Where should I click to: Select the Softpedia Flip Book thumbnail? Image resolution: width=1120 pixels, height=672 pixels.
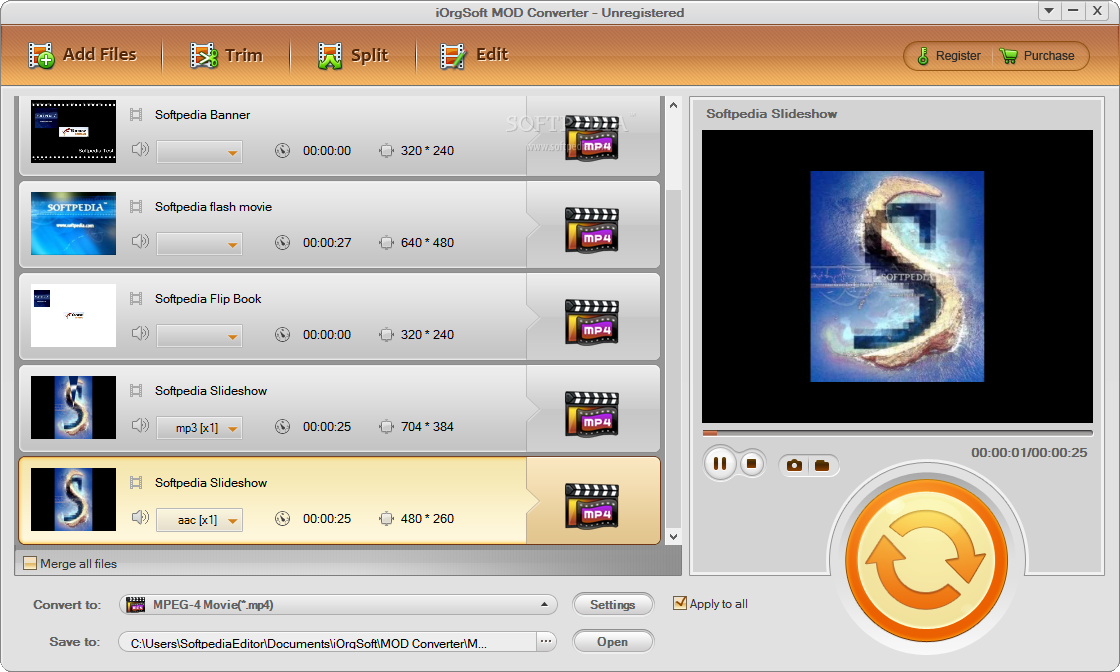[x=74, y=316]
